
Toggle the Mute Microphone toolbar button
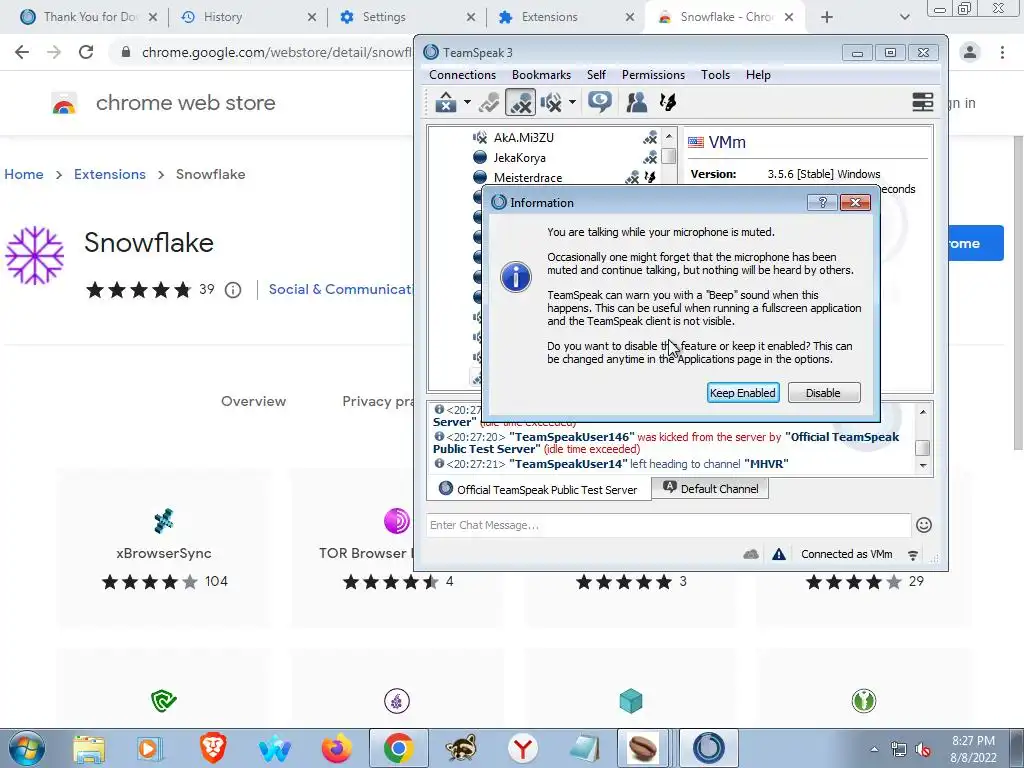(x=520, y=102)
